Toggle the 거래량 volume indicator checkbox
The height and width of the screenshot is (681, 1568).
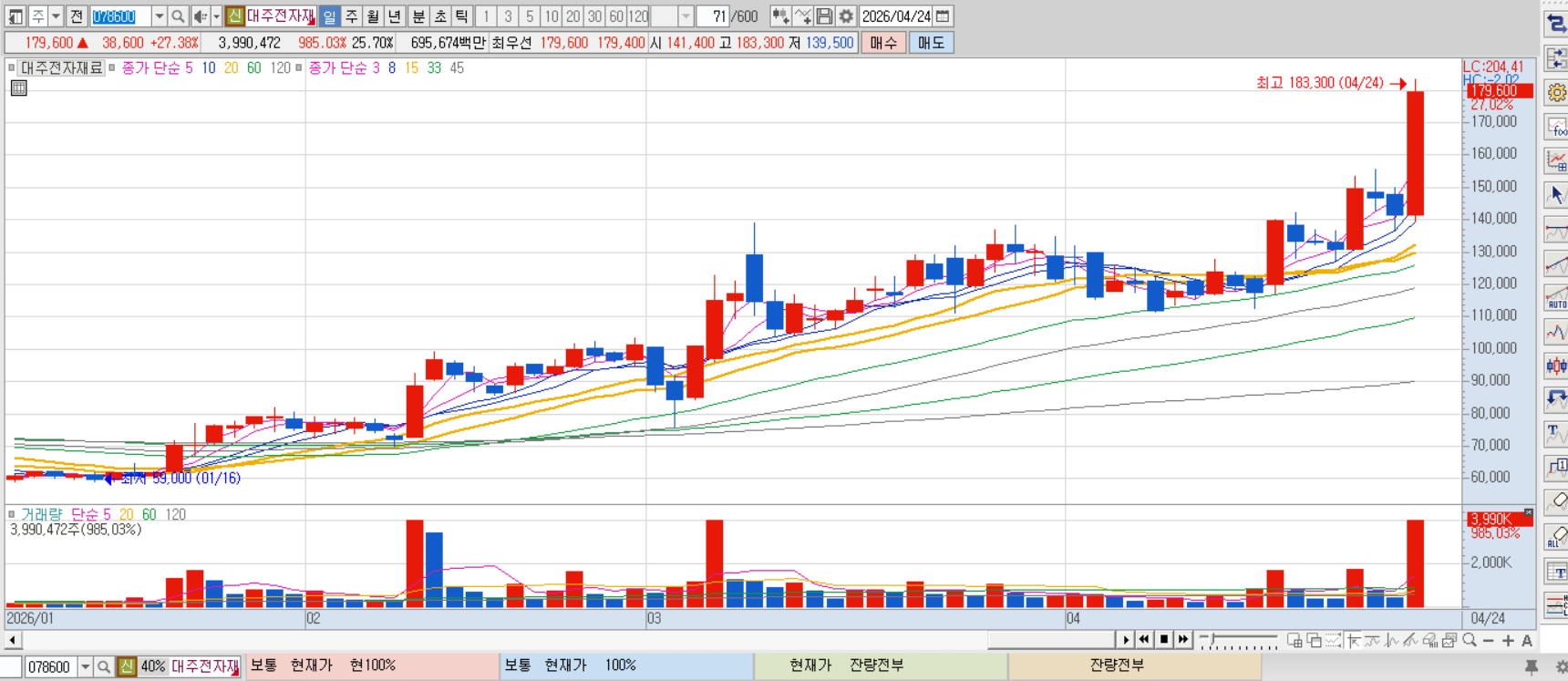[x=11, y=514]
